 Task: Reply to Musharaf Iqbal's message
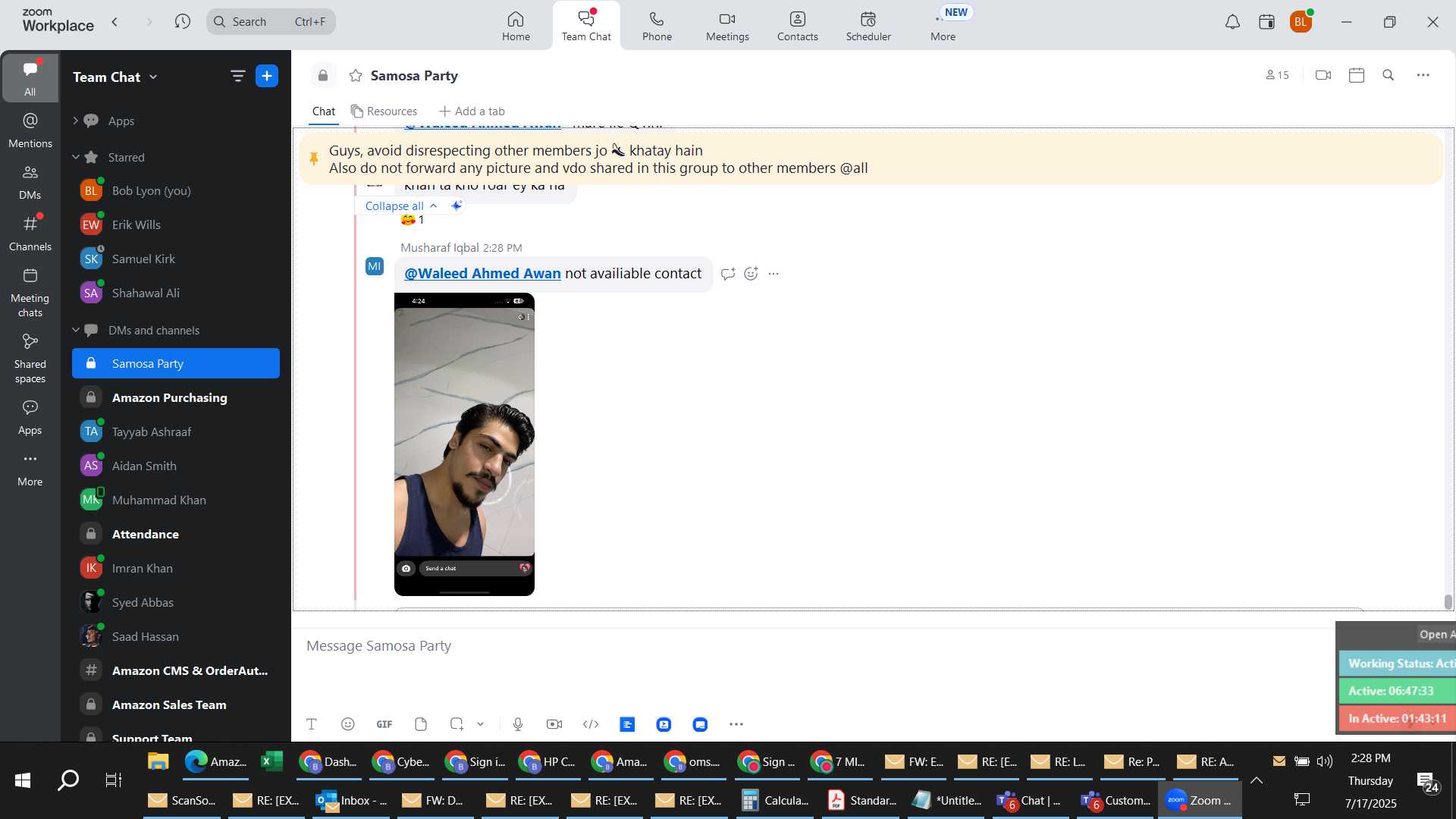click(x=728, y=274)
